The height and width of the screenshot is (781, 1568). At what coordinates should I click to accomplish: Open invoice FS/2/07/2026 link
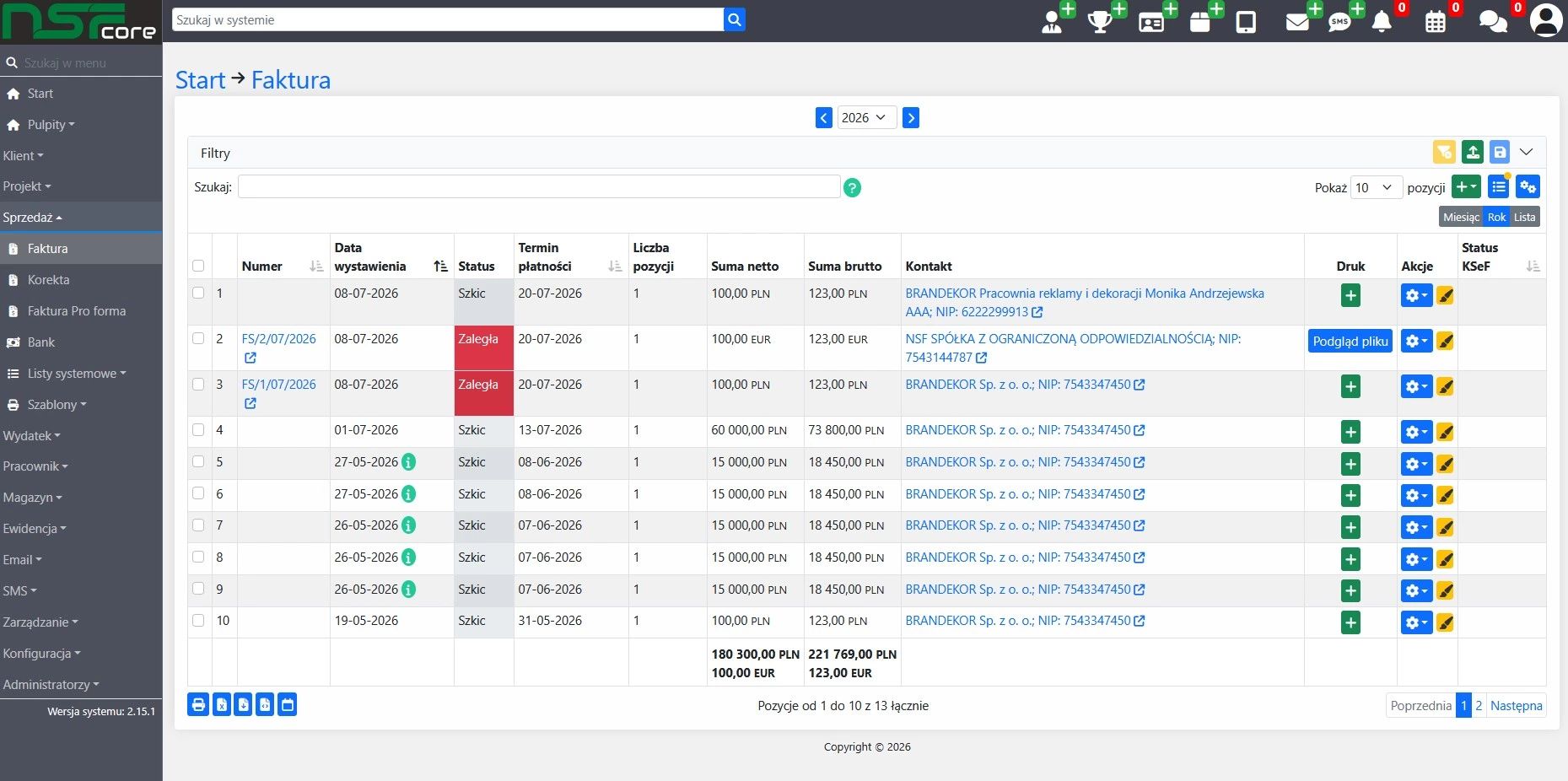pyautogui.click(x=278, y=338)
